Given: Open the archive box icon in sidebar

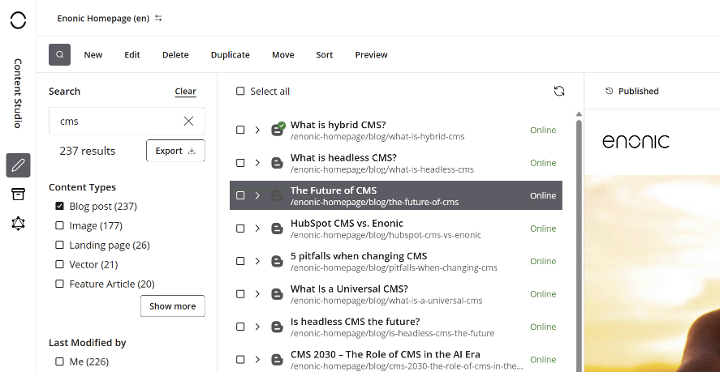Looking at the screenshot, I should 18,194.
